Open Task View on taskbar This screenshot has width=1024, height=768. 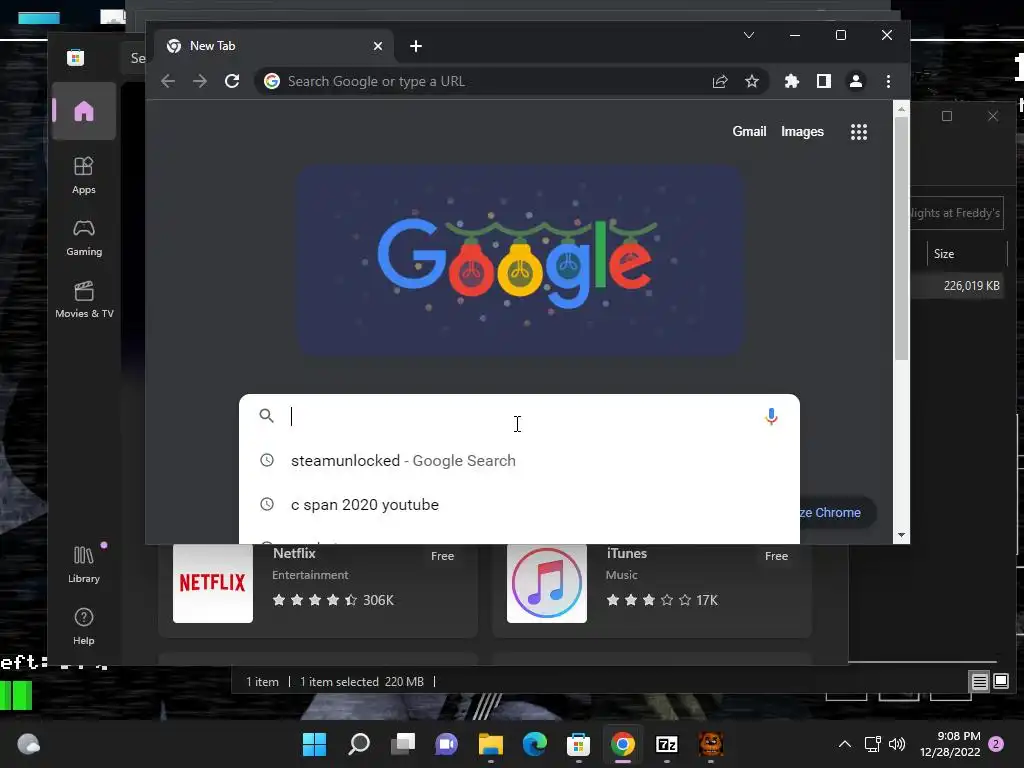(402, 744)
